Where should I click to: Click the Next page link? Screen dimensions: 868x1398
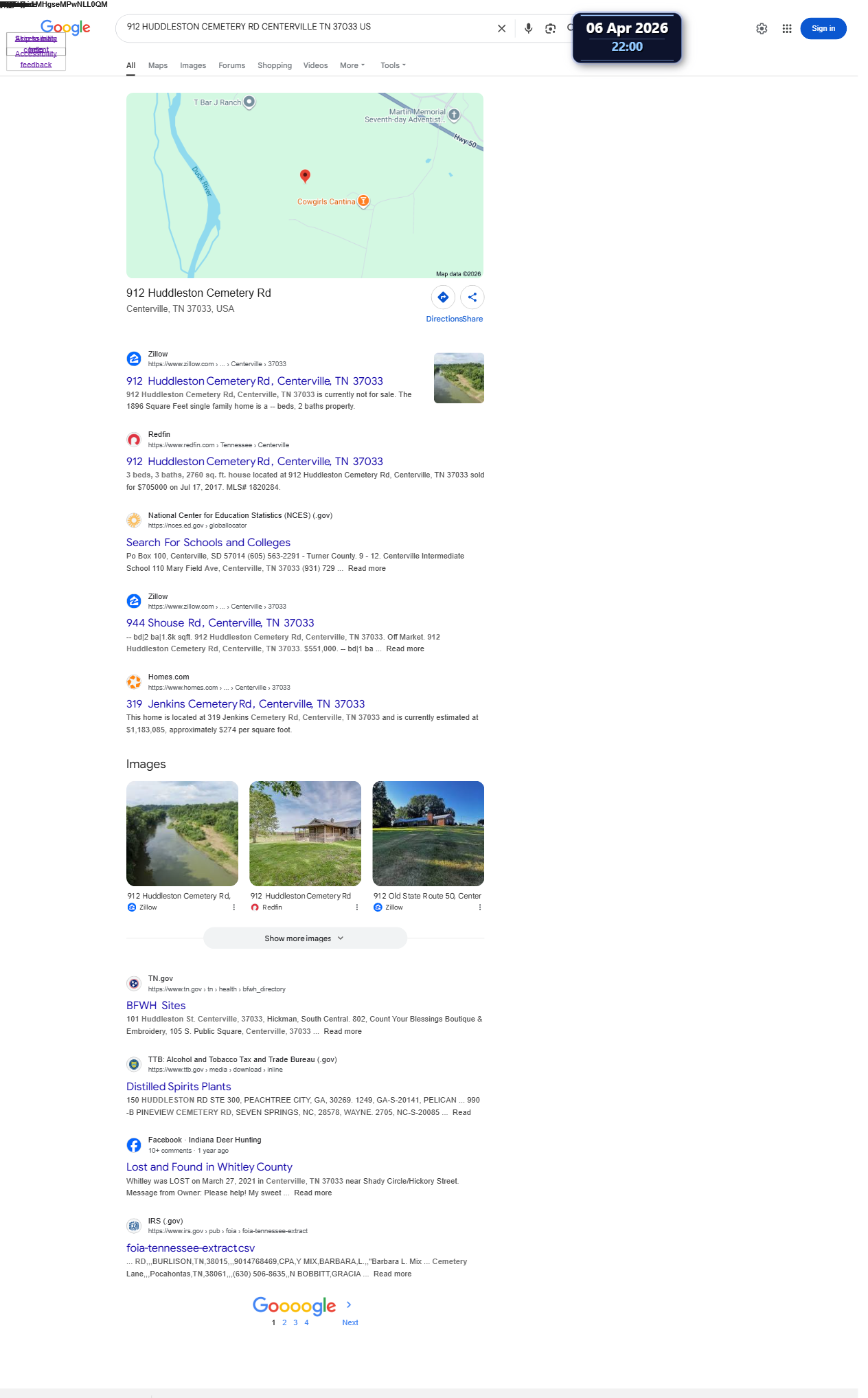(x=350, y=1322)
